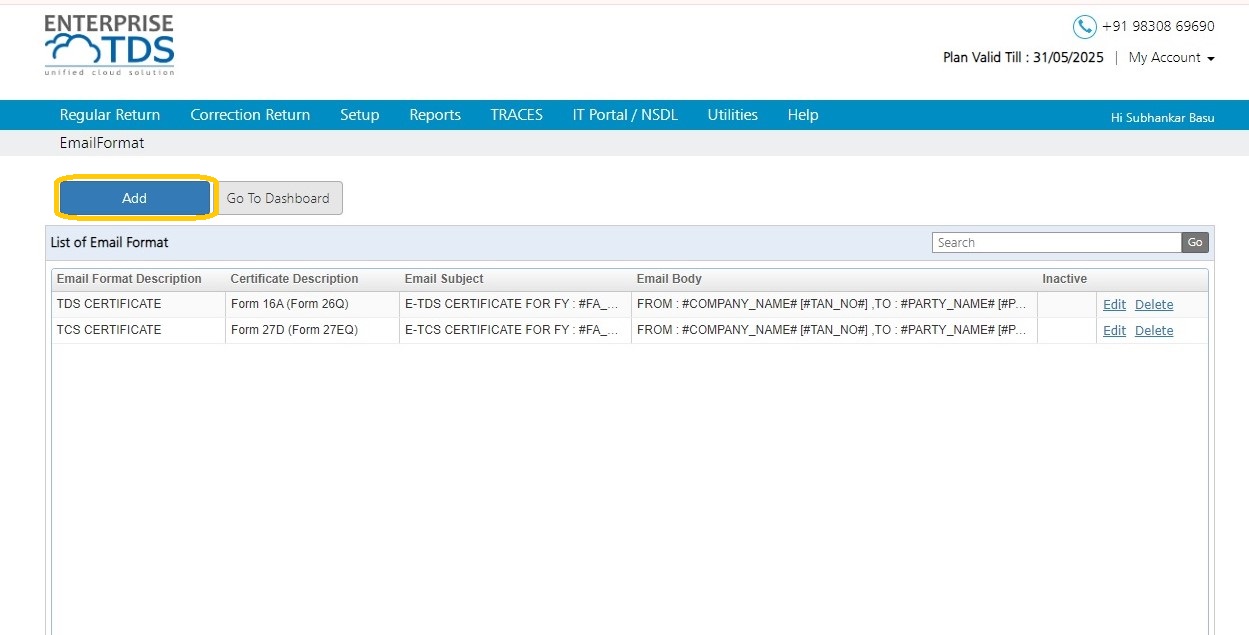Open the Utilities menu
This screenshot has width=1249, height=635.
[733, 115]
